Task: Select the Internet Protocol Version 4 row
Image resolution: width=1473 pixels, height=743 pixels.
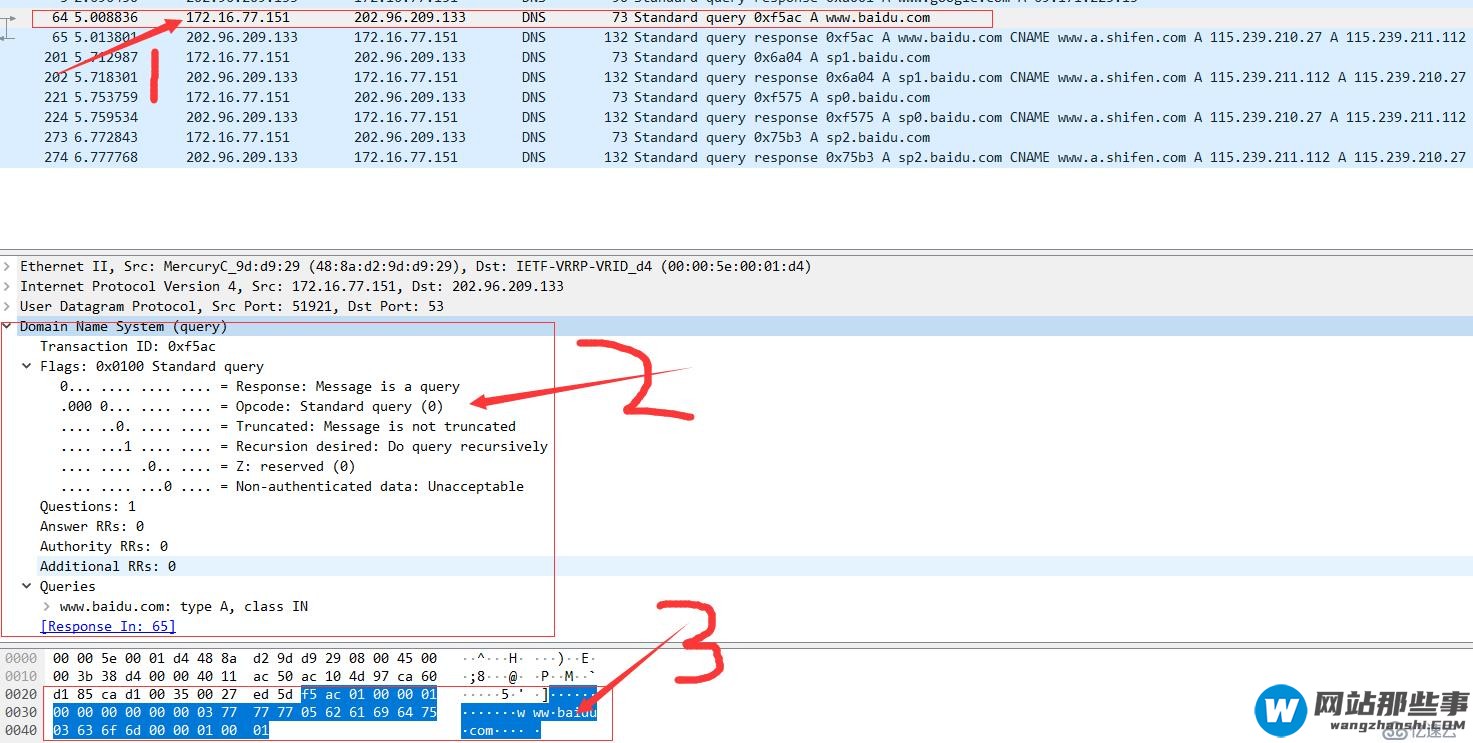Action: pyautogui.click(x=736, y=286)
